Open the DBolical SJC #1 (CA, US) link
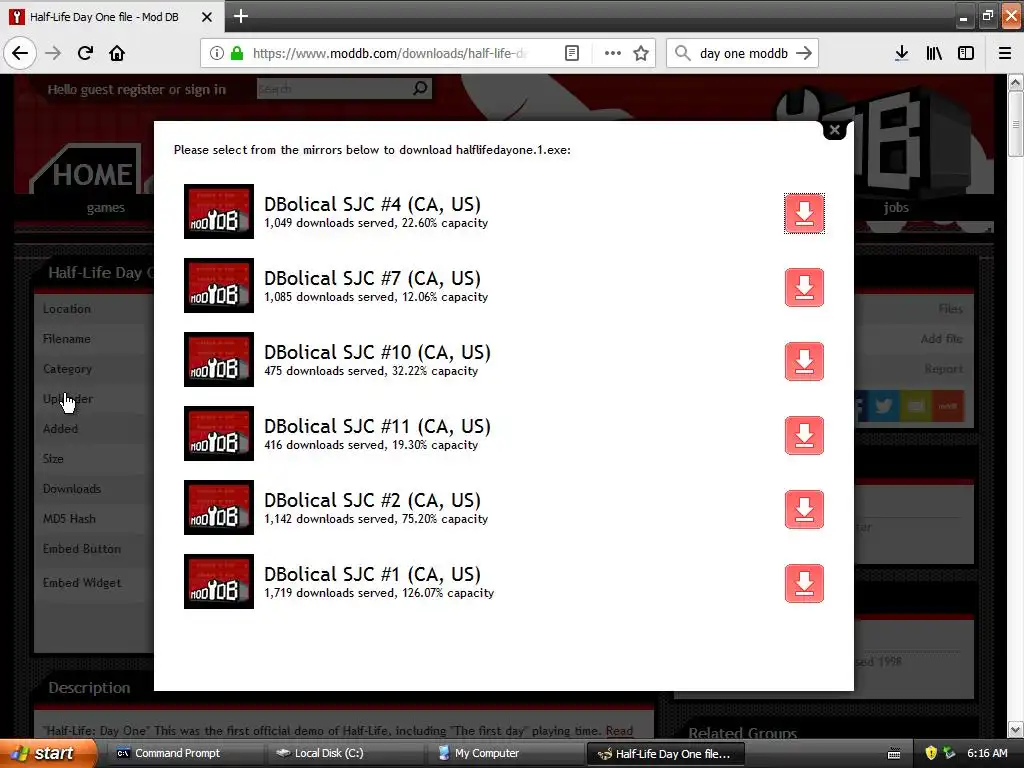 point(372,574)
